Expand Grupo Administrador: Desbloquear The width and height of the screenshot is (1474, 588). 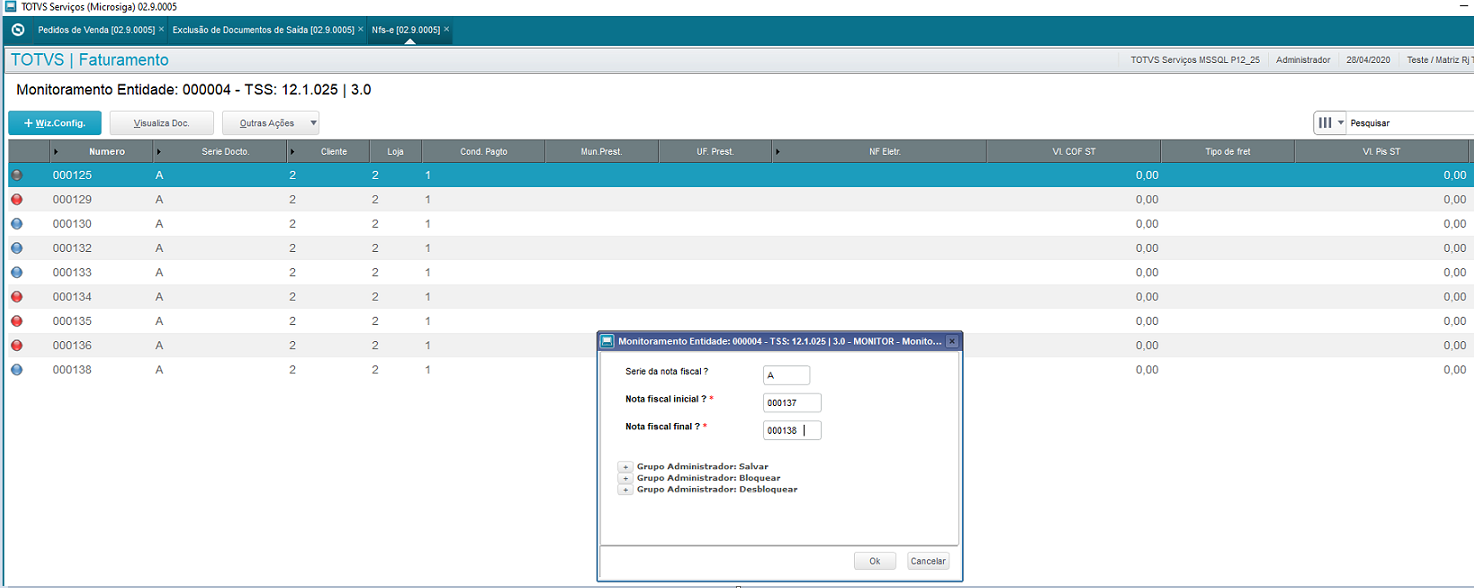pos(625,490)
